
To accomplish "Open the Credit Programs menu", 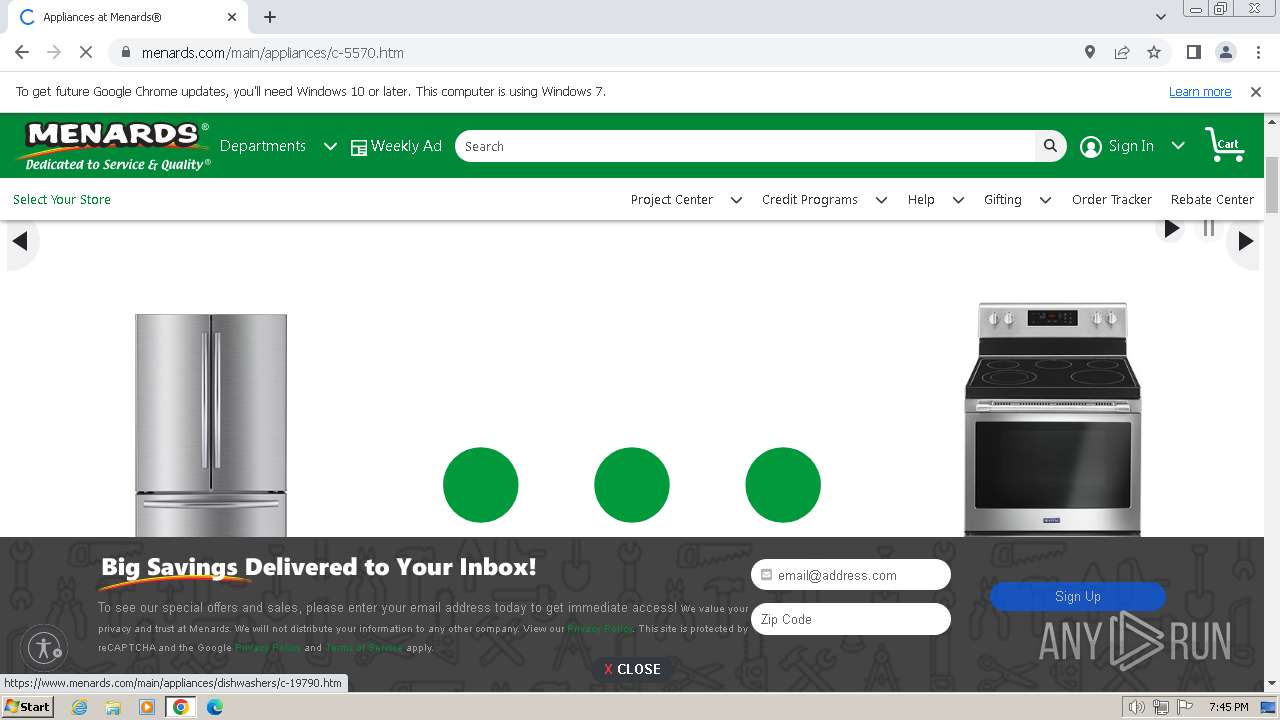I will [x=810, y=199].
